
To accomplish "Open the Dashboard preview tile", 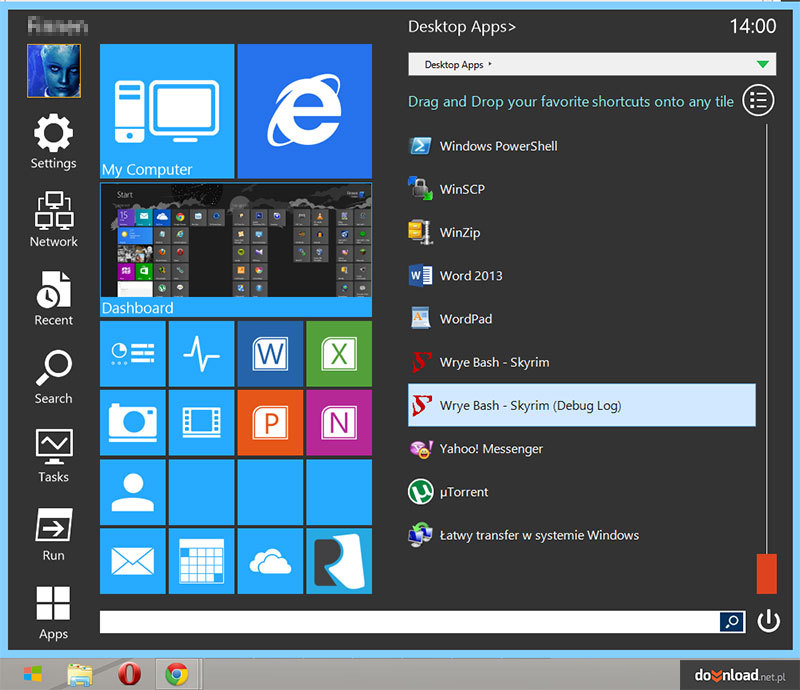I will click(x=236, y=250).
